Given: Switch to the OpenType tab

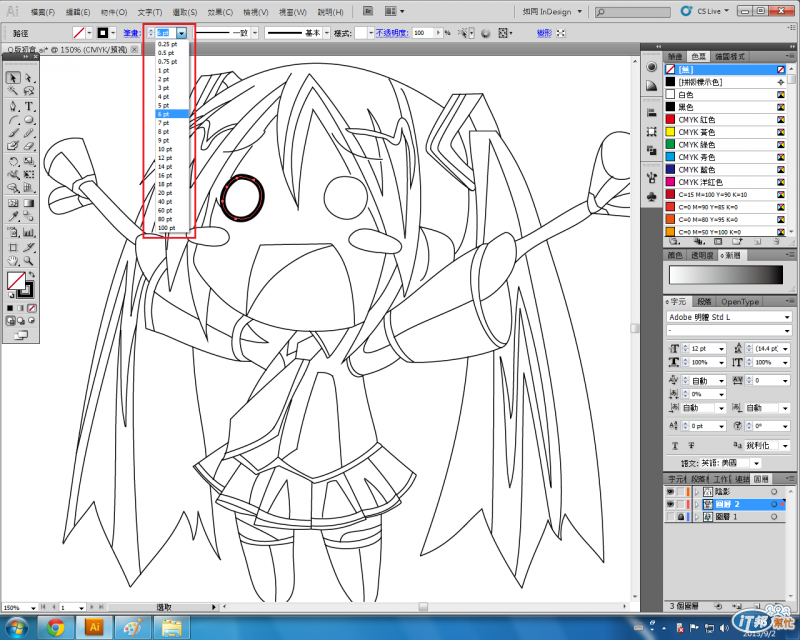Looking at the screenshot, I should click(740, 302).
